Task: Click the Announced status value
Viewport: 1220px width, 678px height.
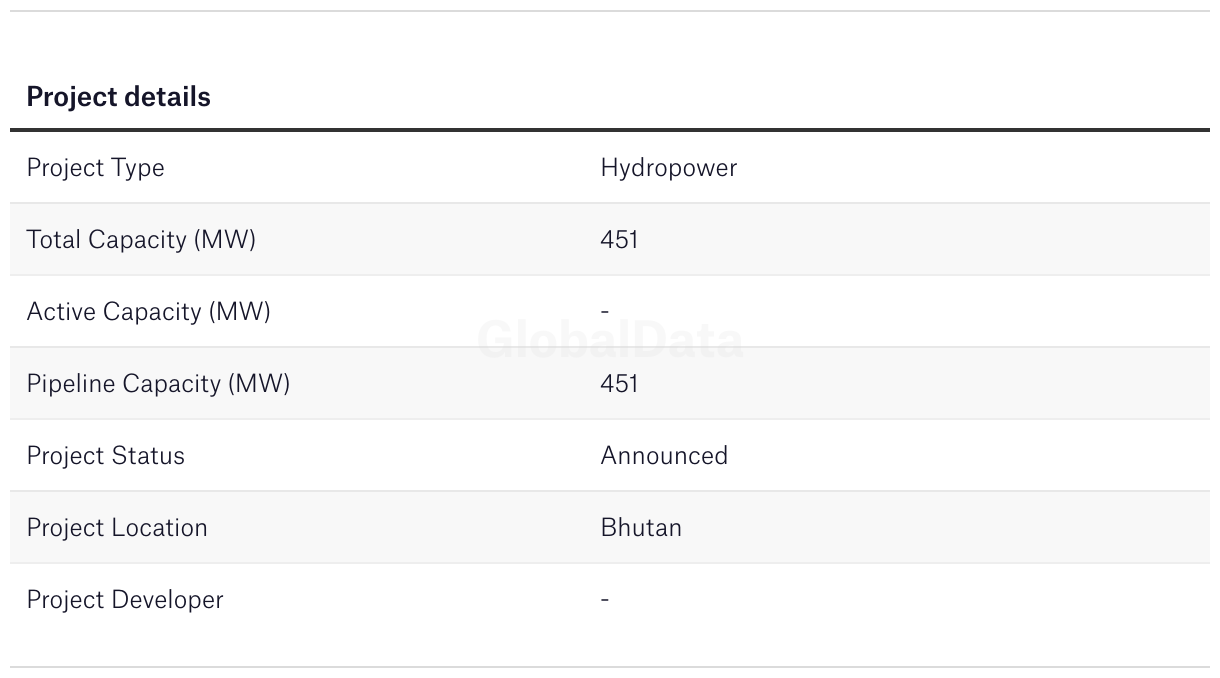Action: pyautogui.click(x=664, y=456)
